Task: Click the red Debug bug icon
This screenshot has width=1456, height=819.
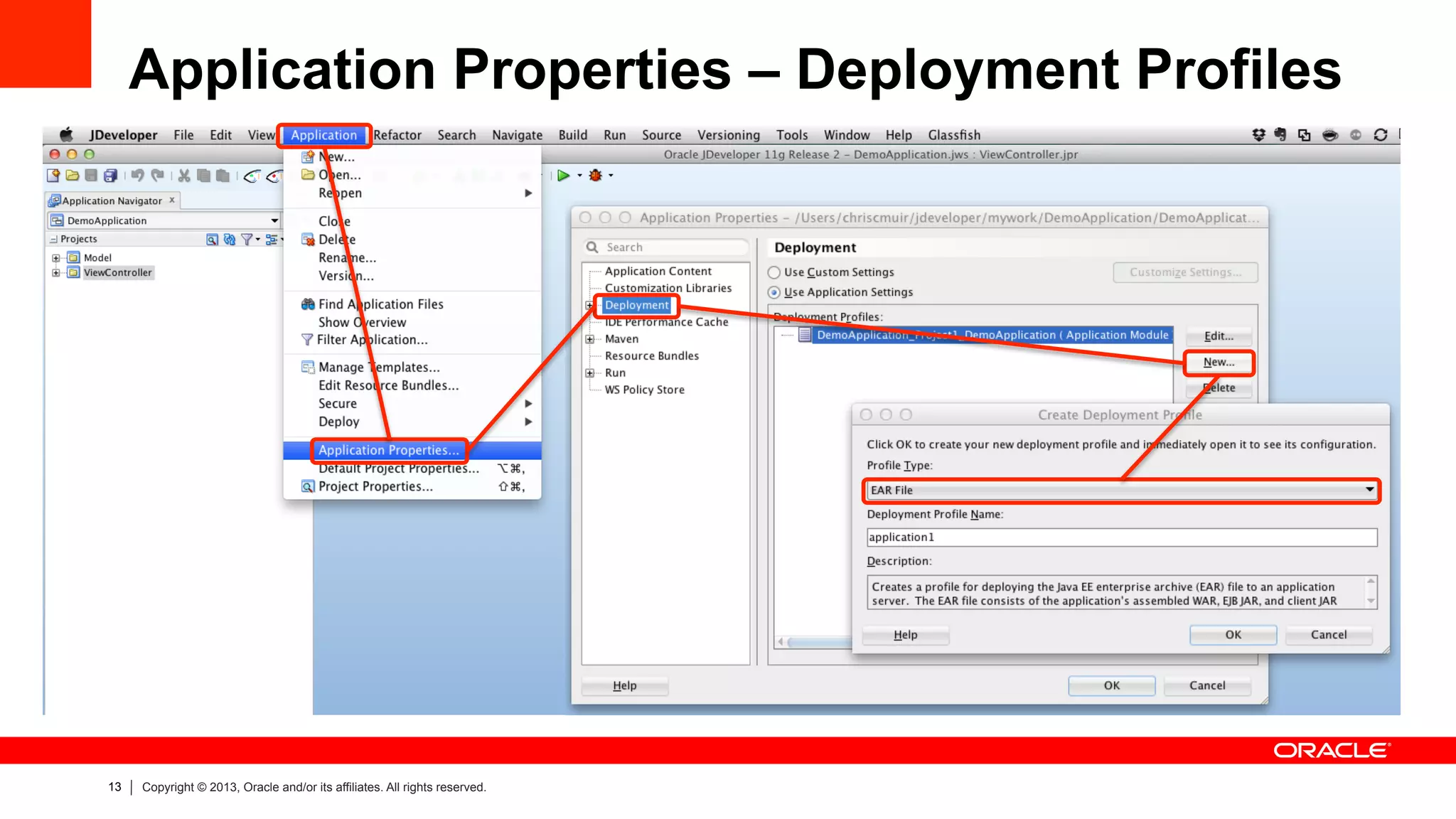Action: (596, 176)
